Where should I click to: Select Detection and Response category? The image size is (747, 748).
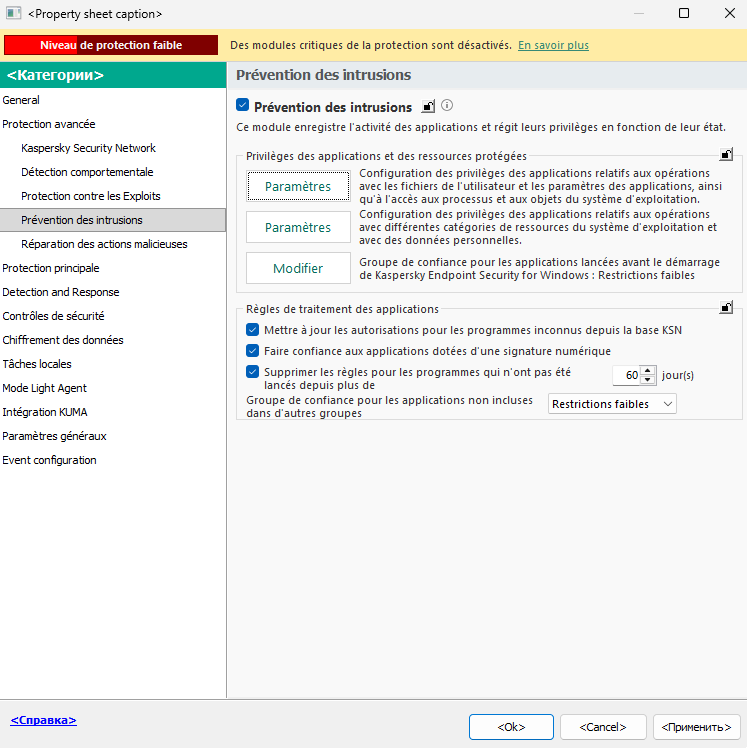[113, 292]
